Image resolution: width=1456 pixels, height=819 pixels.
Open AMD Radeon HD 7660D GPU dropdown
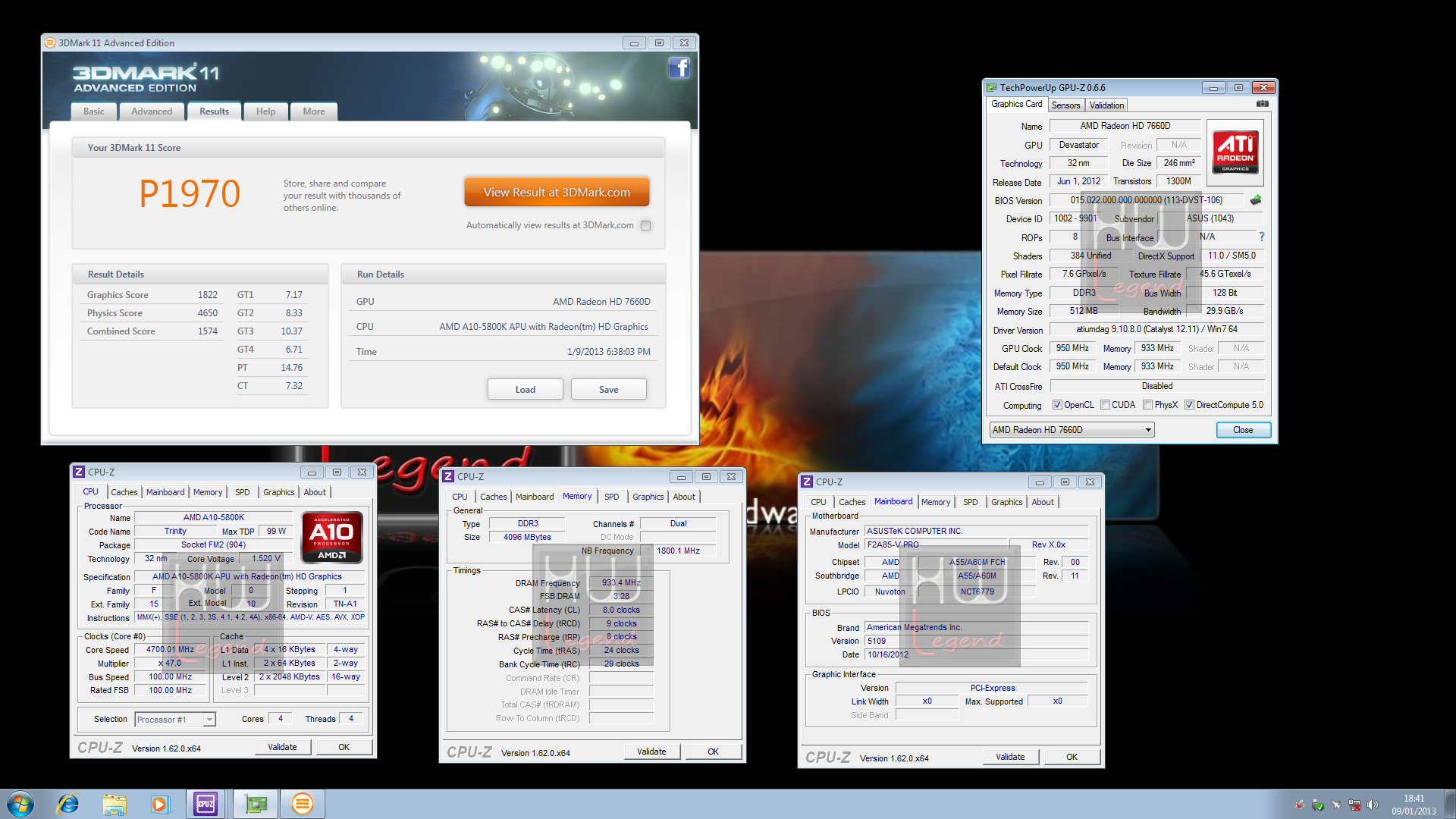(1072, 430)
